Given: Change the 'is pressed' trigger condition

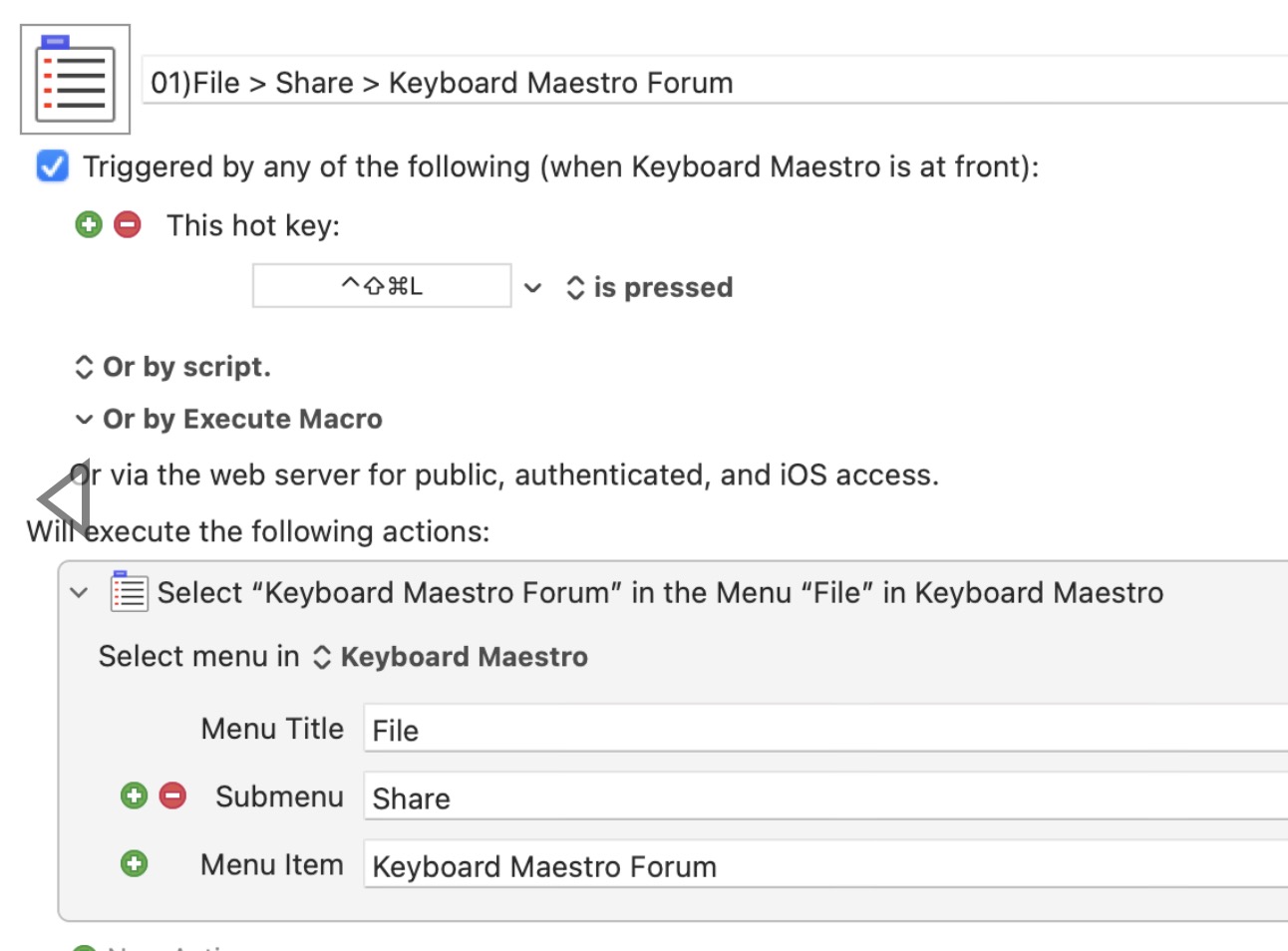Looking at the screenshot, I should point(649,288).
